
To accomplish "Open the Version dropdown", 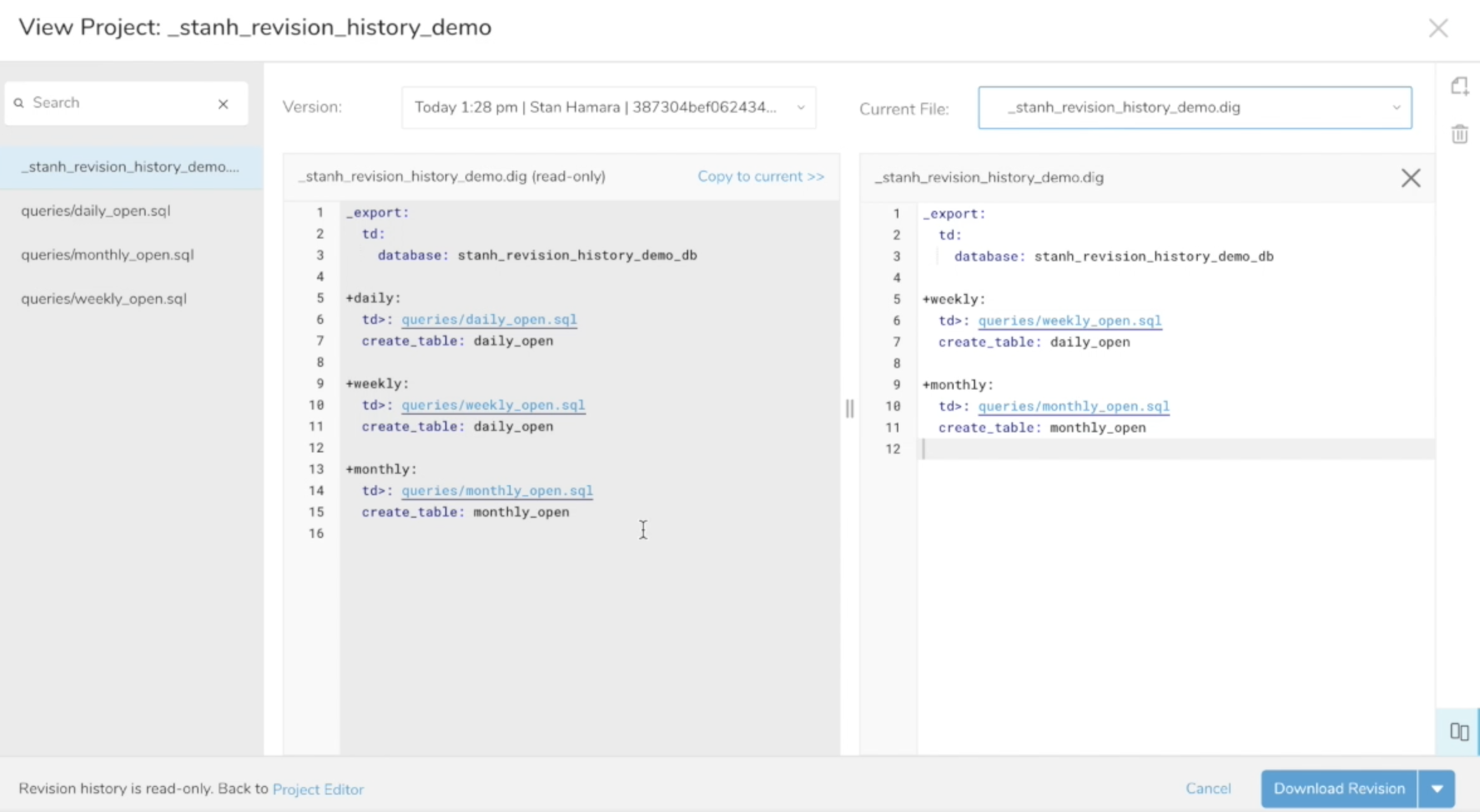I will pos(608,107).
